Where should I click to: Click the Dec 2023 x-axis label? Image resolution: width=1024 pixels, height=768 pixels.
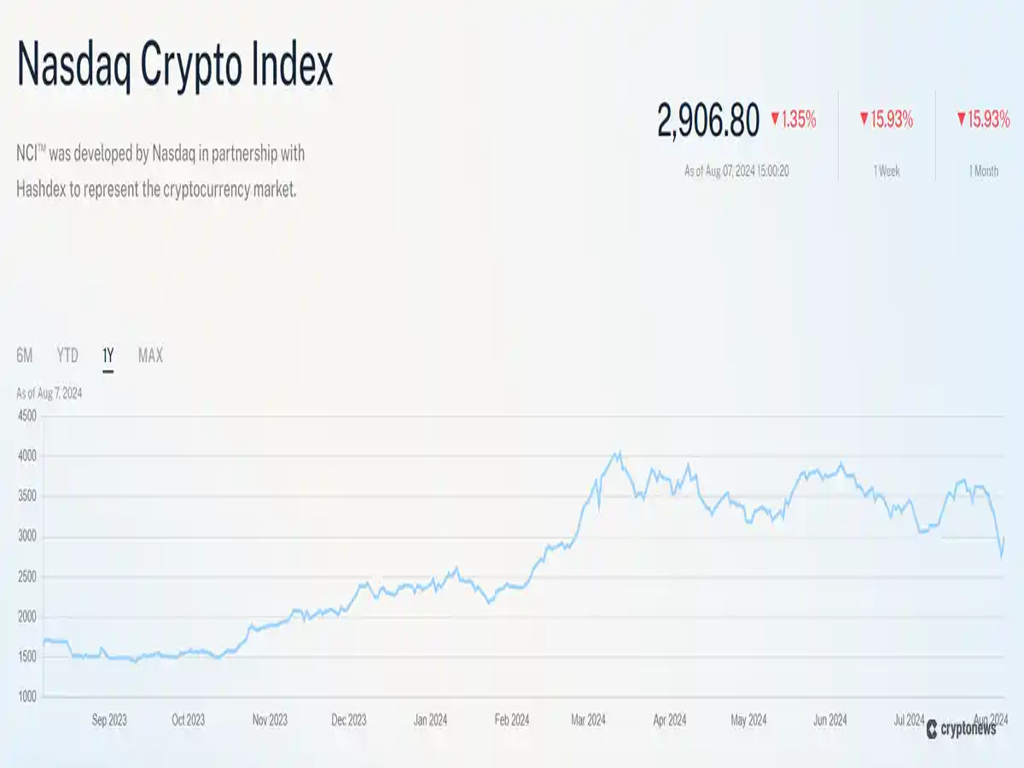pos(349,720)
